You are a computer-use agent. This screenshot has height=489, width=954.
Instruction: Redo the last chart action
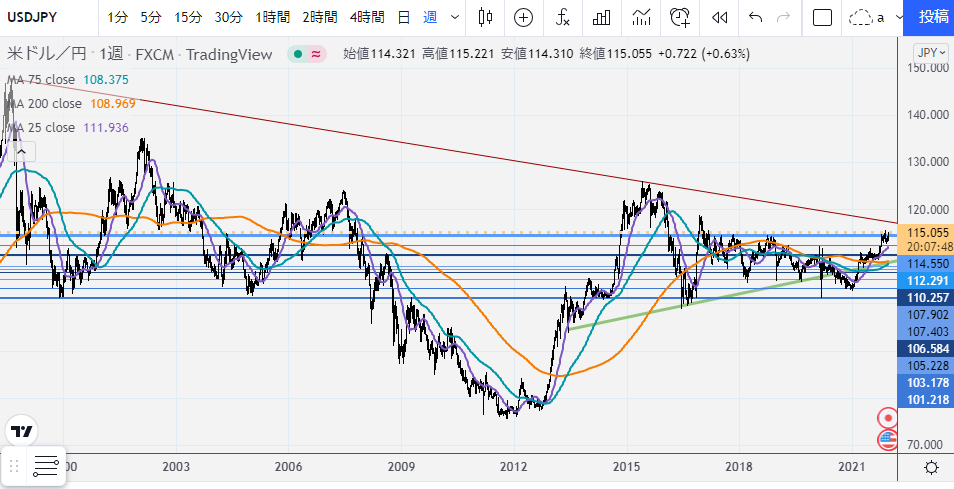click(783, 18)
